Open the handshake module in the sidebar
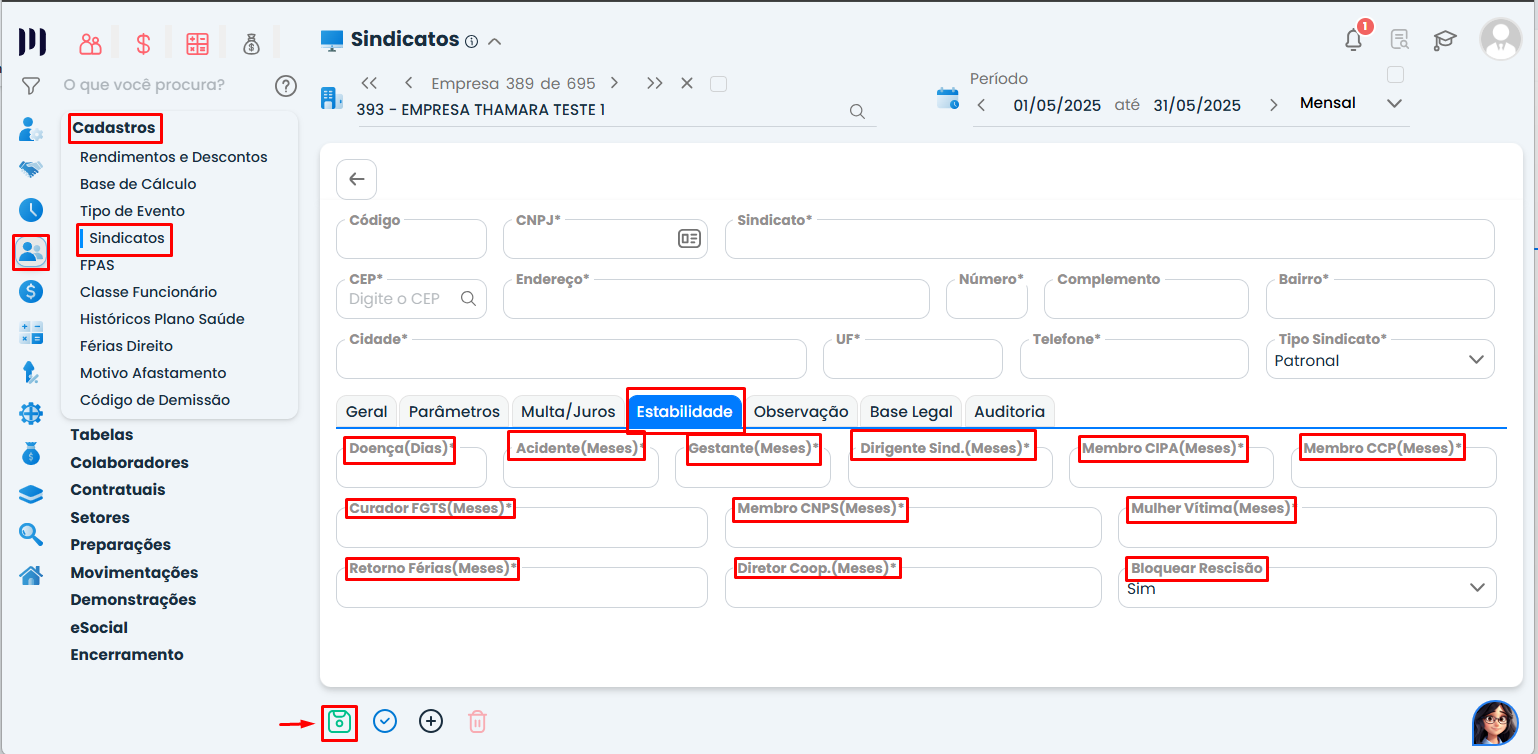The height and width of the screenshot is (754, 1538). (x=31, y=169)
